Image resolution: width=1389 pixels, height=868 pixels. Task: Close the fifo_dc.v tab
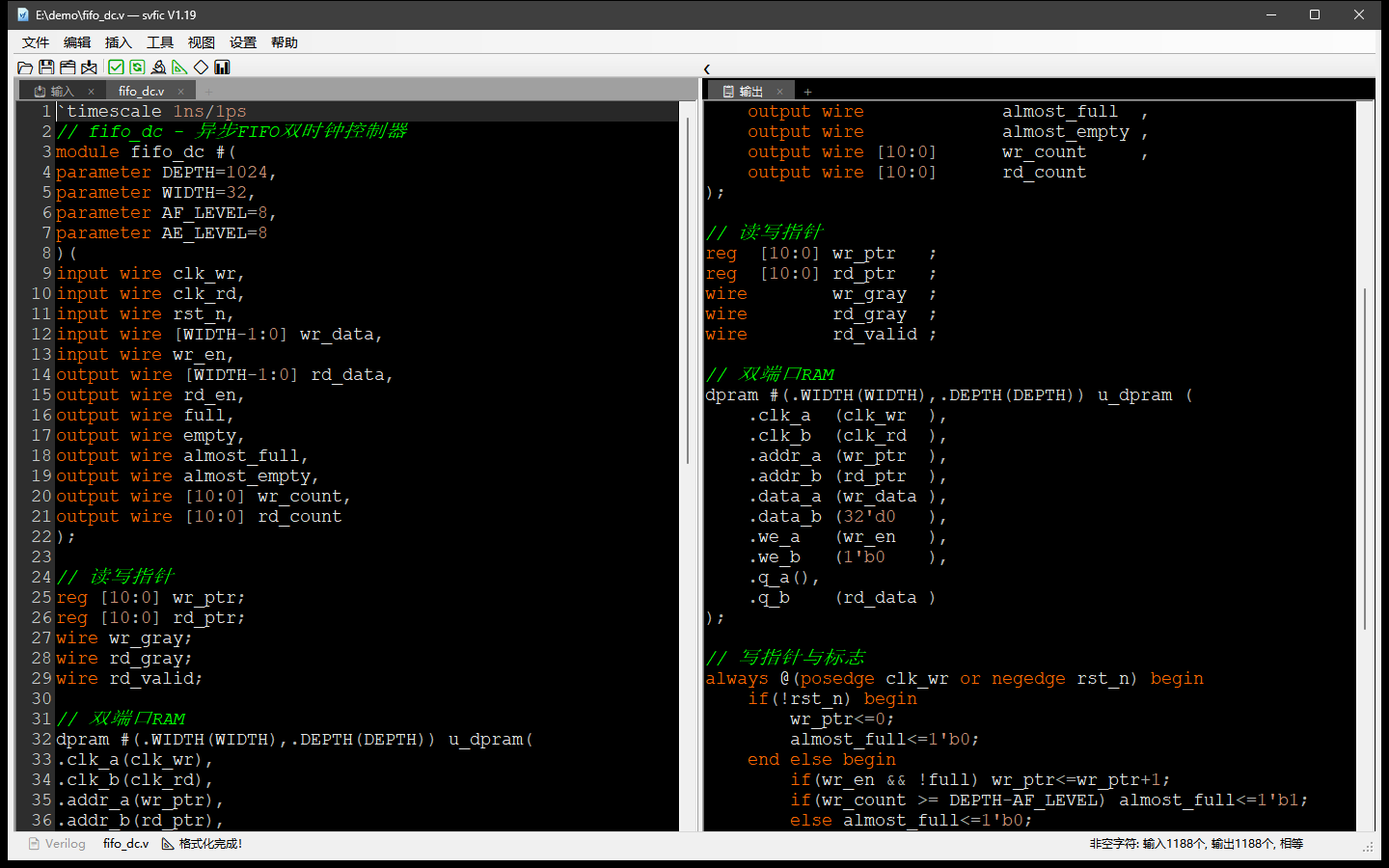point(180,92)
